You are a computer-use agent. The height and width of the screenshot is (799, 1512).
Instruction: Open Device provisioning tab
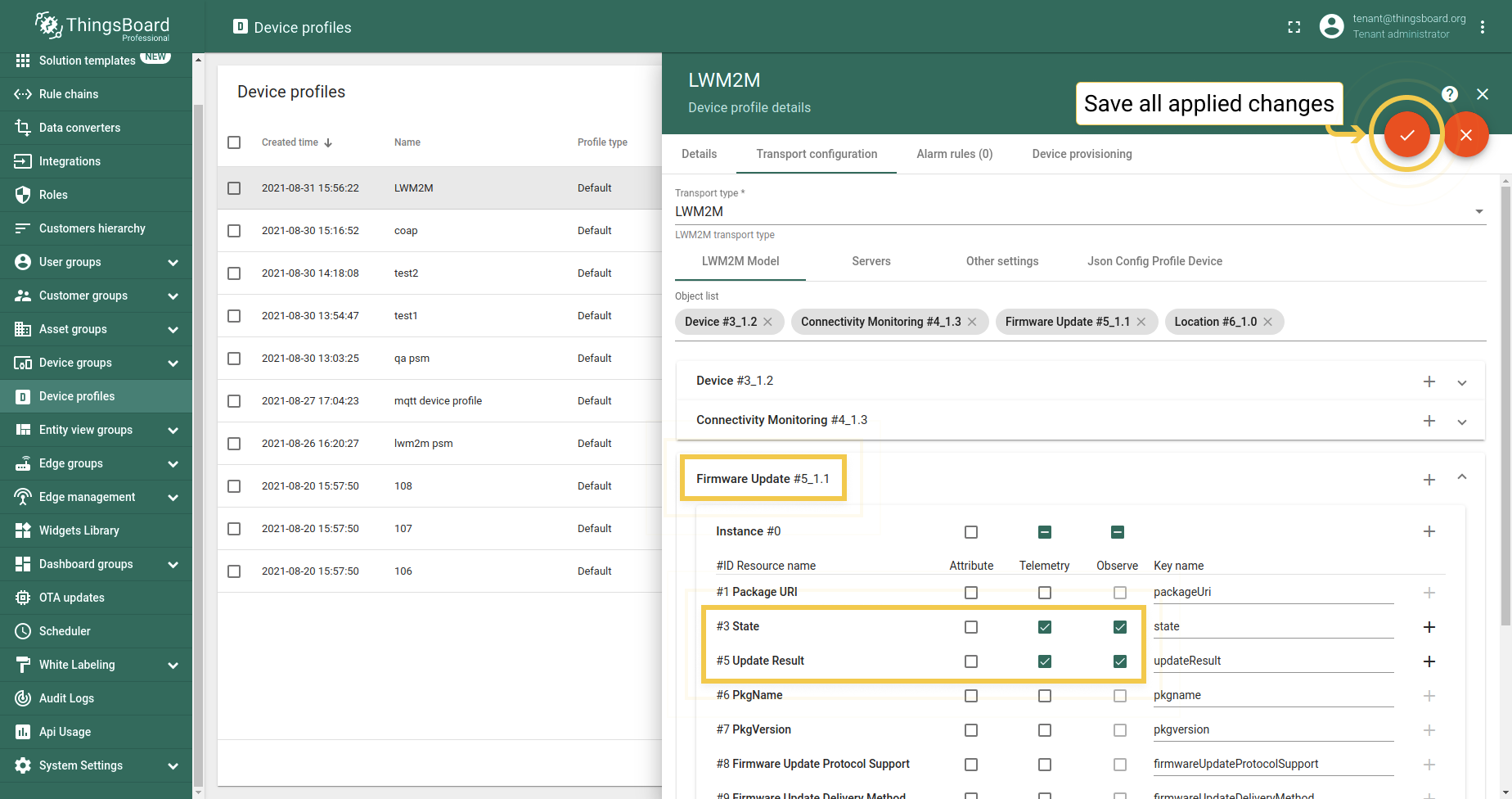point(1082,154)
